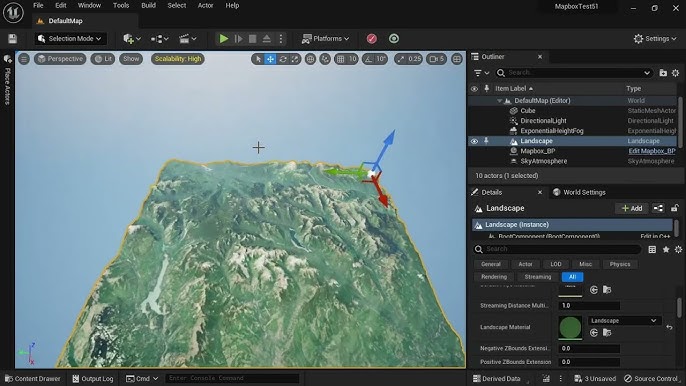Open the Outliner filter dropdown
The height and width of the screenshot is (386, 686).
[481, 73]
